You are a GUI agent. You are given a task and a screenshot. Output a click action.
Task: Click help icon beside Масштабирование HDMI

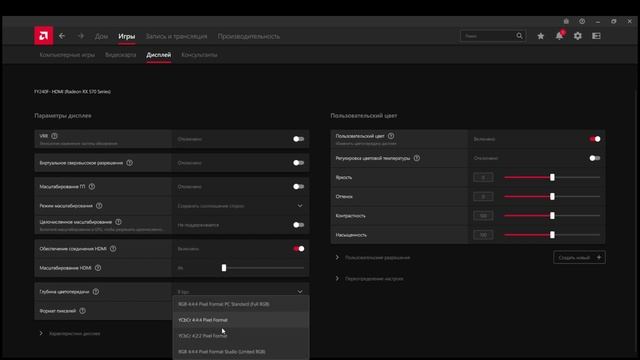[x=98, y=268]
